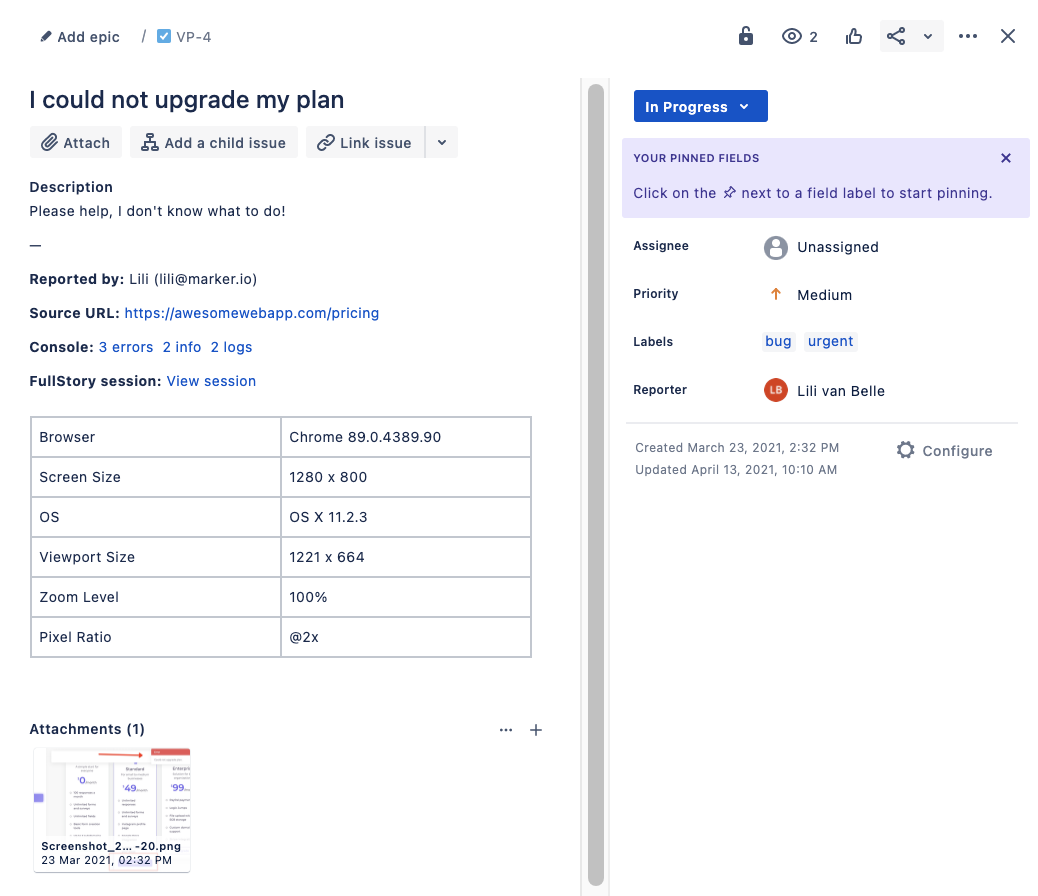Open the FullStory View session link
Screen dimensions: 1038x896
(x=211, y=381)
